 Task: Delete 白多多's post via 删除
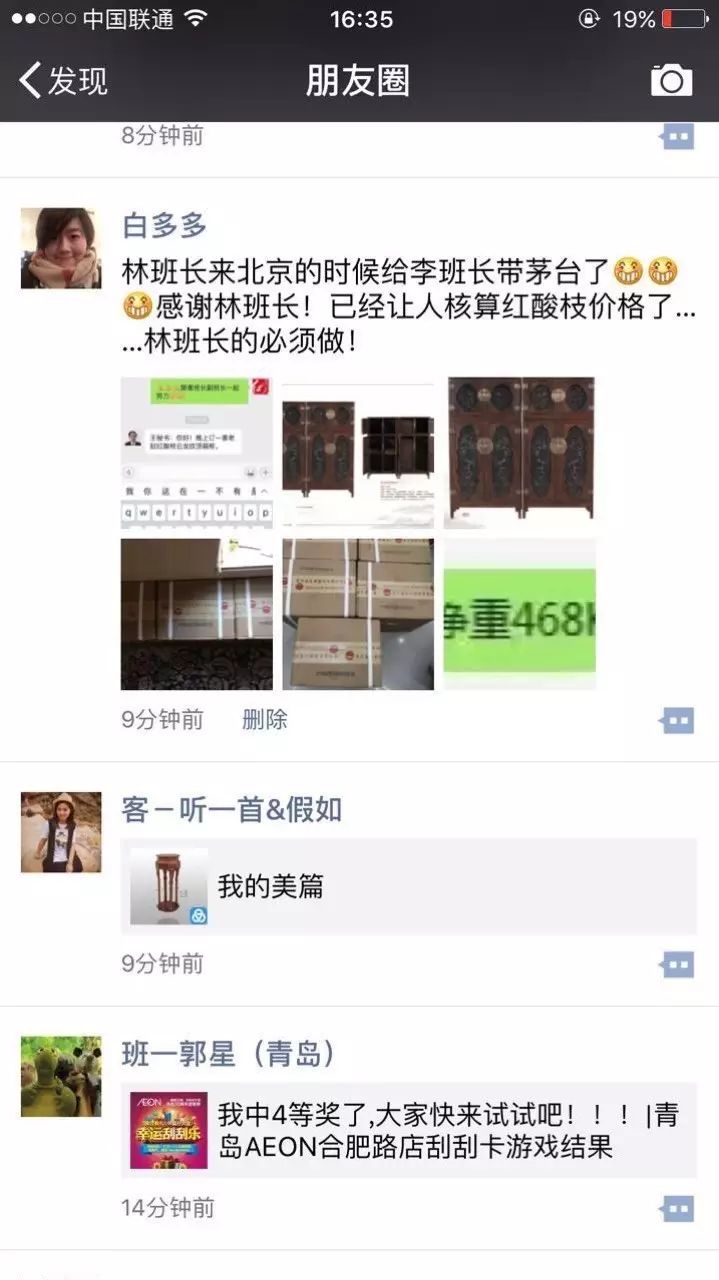pos(265,719)
